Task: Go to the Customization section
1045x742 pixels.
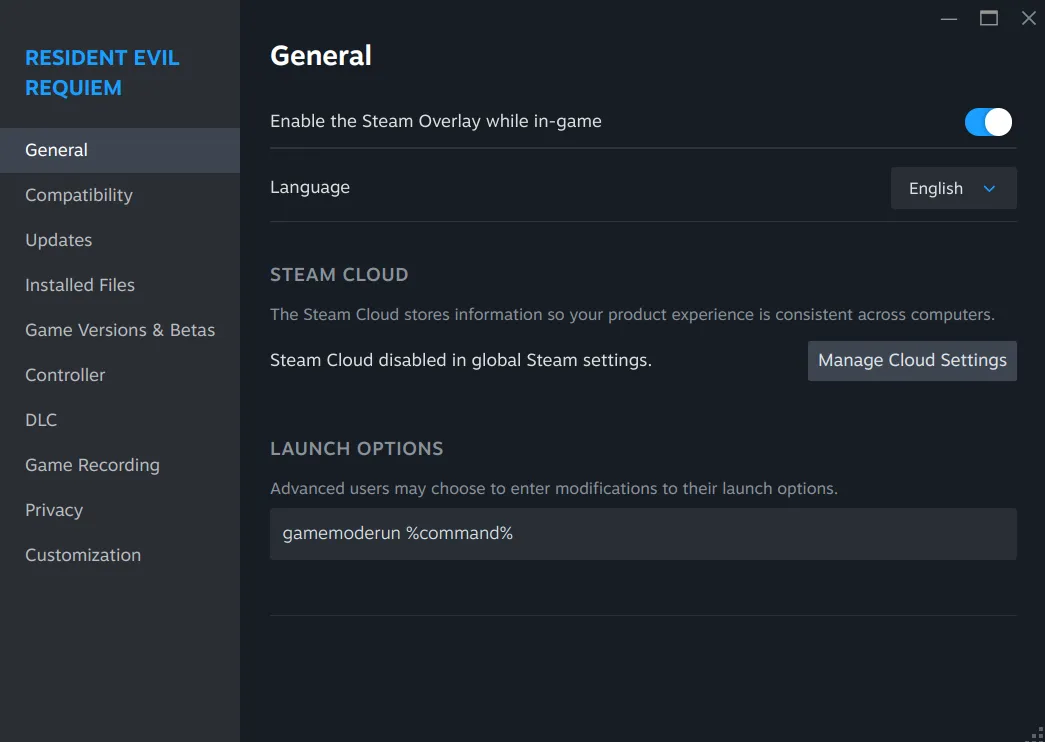Action: pyautogui.click(x=83, y=555)
